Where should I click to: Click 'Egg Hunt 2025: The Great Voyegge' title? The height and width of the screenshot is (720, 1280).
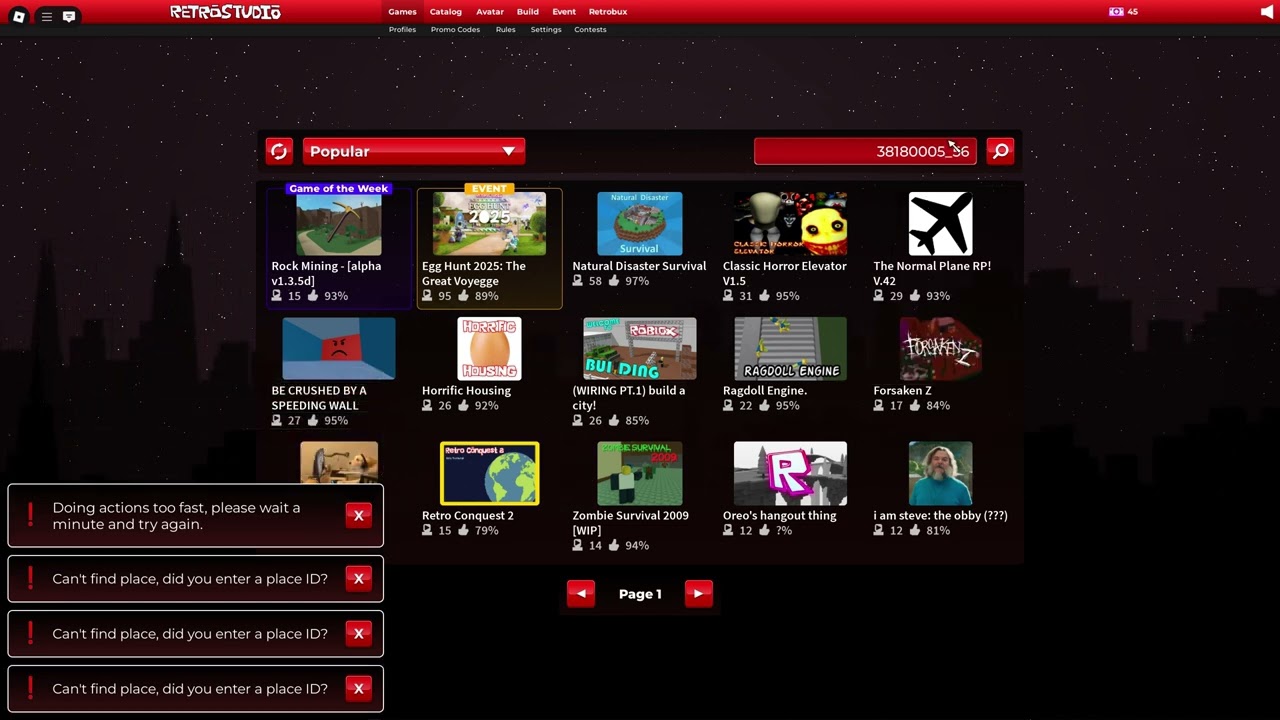pyautogui.click(x=474, y=273)
